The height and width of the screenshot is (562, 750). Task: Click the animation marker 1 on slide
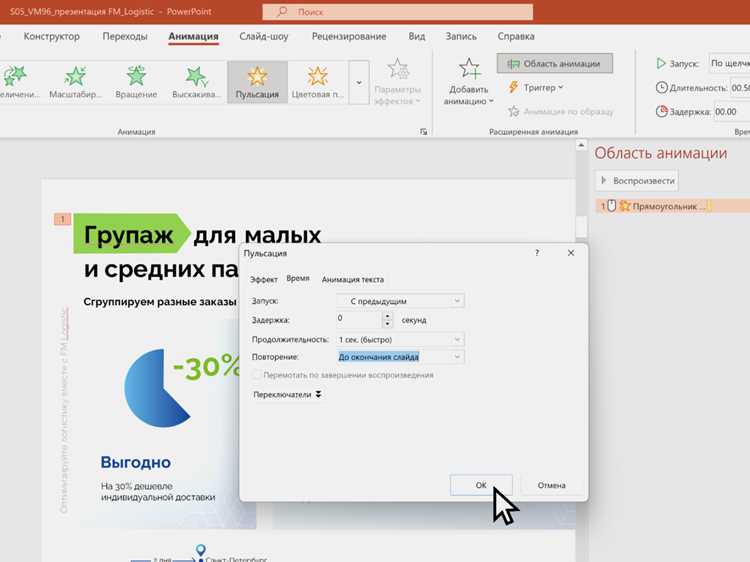point(62,219)
